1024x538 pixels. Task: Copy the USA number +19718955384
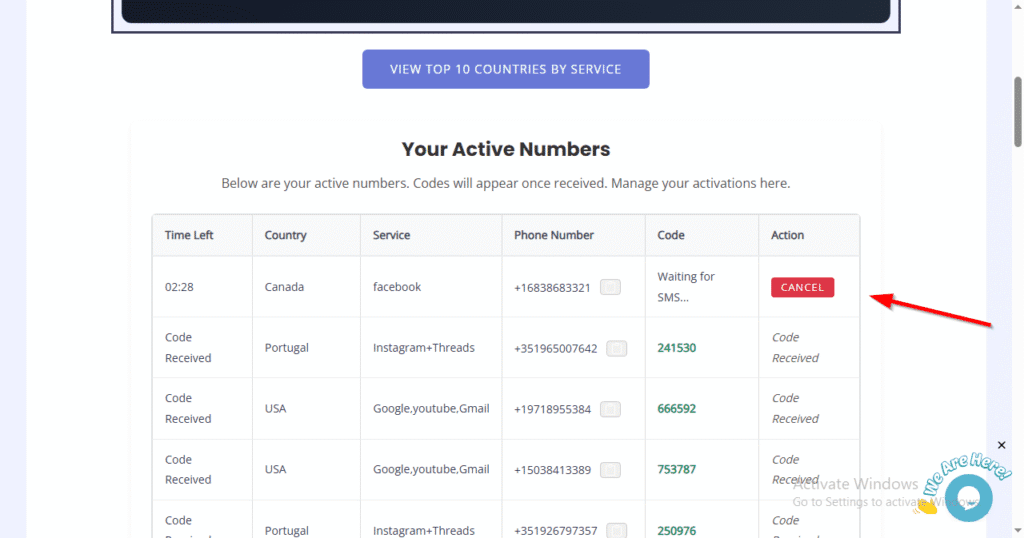[610, 409]
